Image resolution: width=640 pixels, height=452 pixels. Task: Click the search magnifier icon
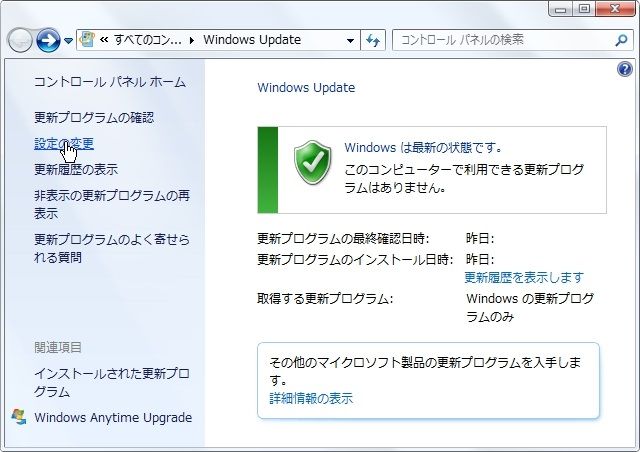(x=621, y=40)
